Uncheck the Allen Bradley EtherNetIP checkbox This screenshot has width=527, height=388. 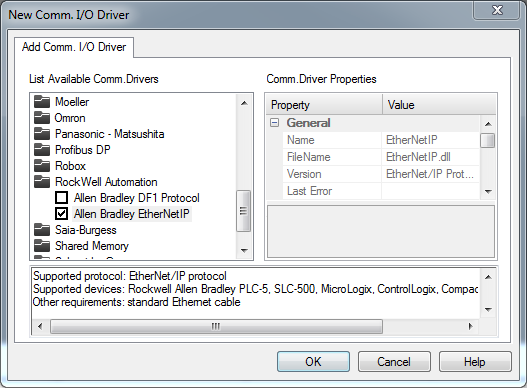coord(61,214)
